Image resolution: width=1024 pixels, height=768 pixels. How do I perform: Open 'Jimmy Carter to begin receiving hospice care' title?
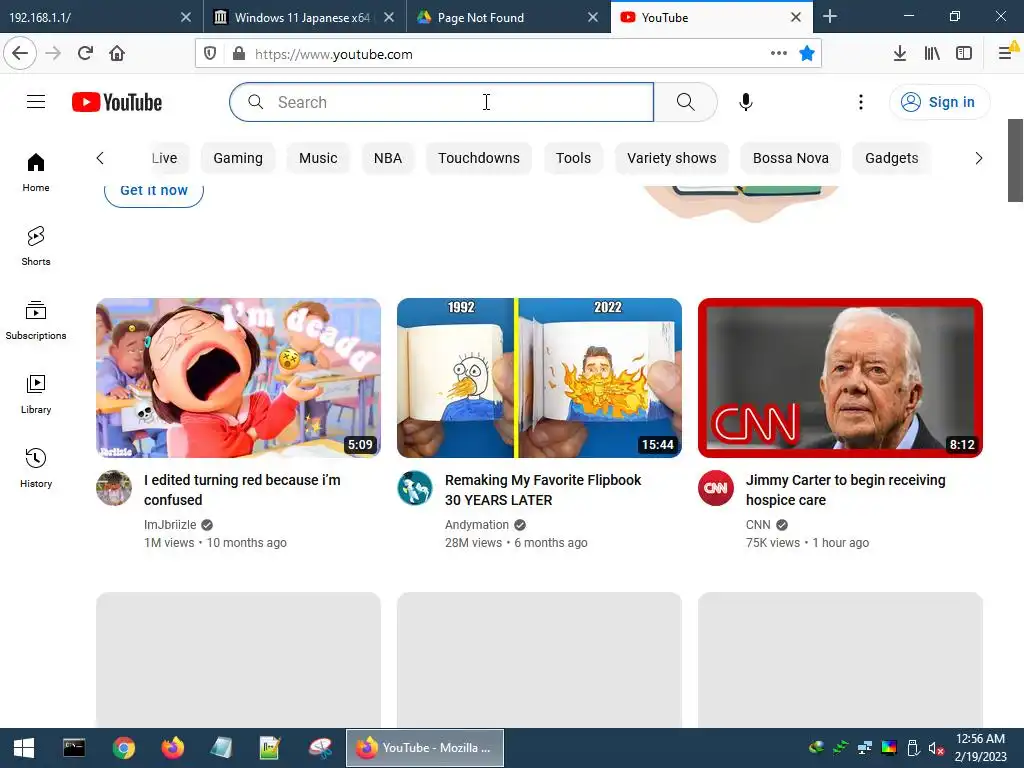846,490
